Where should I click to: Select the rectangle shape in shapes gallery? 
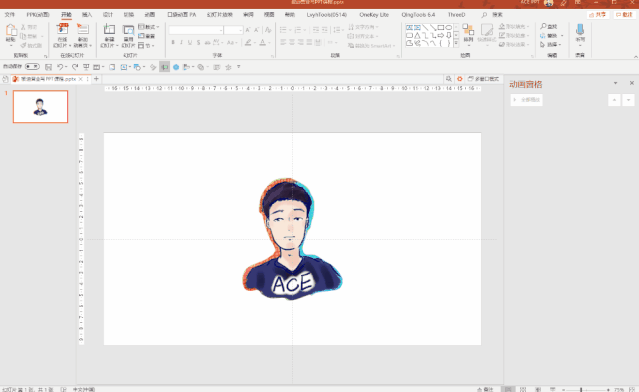[x=441, y=27]
